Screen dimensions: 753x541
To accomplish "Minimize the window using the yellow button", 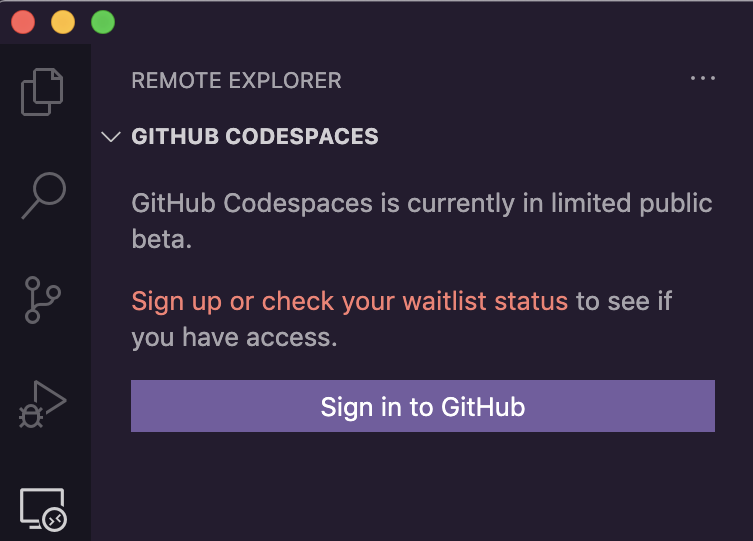I will (x=63, y=21).
